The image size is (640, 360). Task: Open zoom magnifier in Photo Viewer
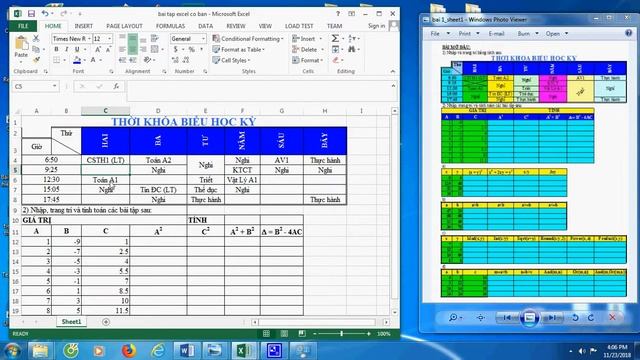pyautogui.click(x=454, y=317)
